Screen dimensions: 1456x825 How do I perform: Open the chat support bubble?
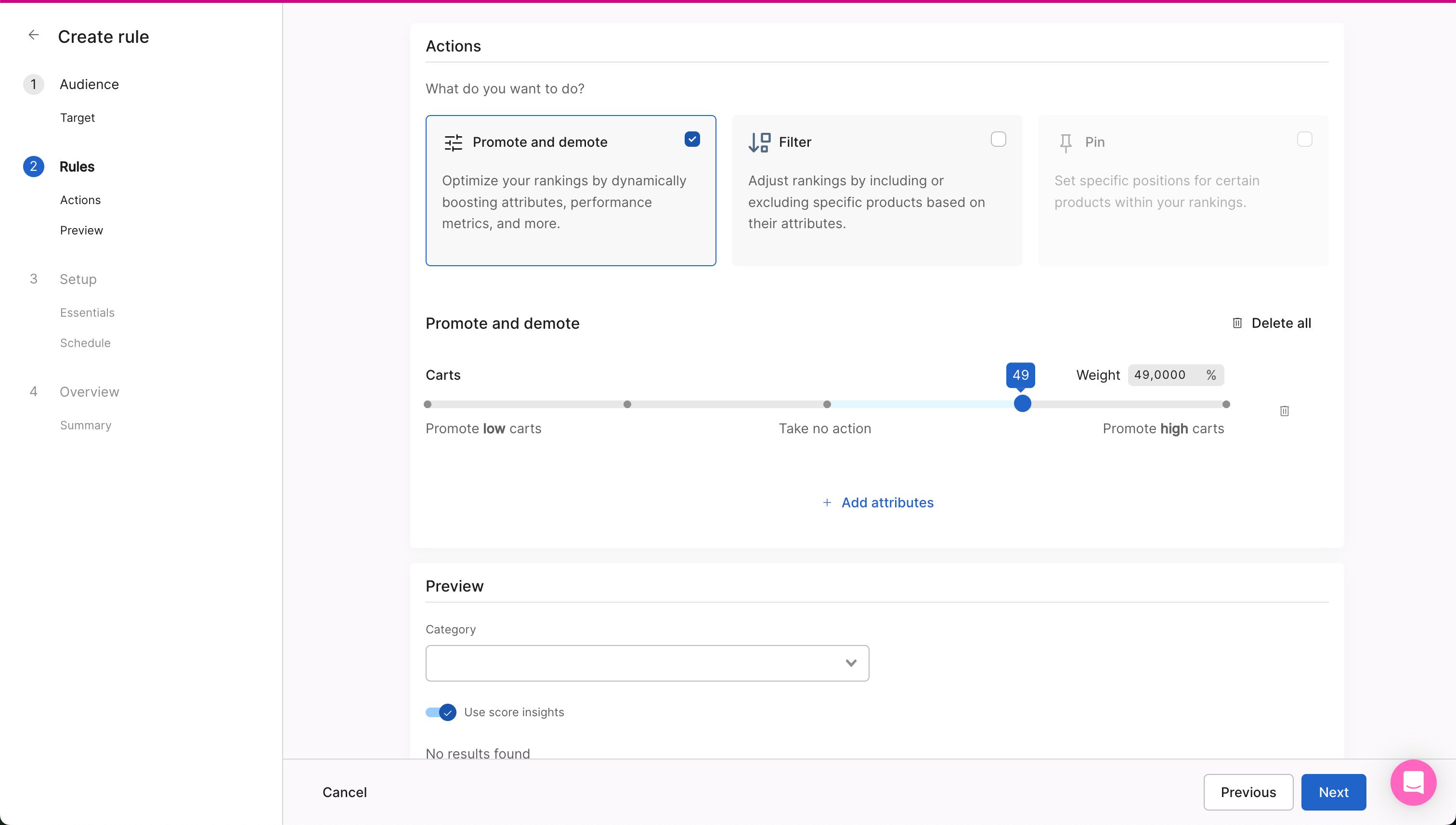pyautogui.click(x=1413, y=783)
